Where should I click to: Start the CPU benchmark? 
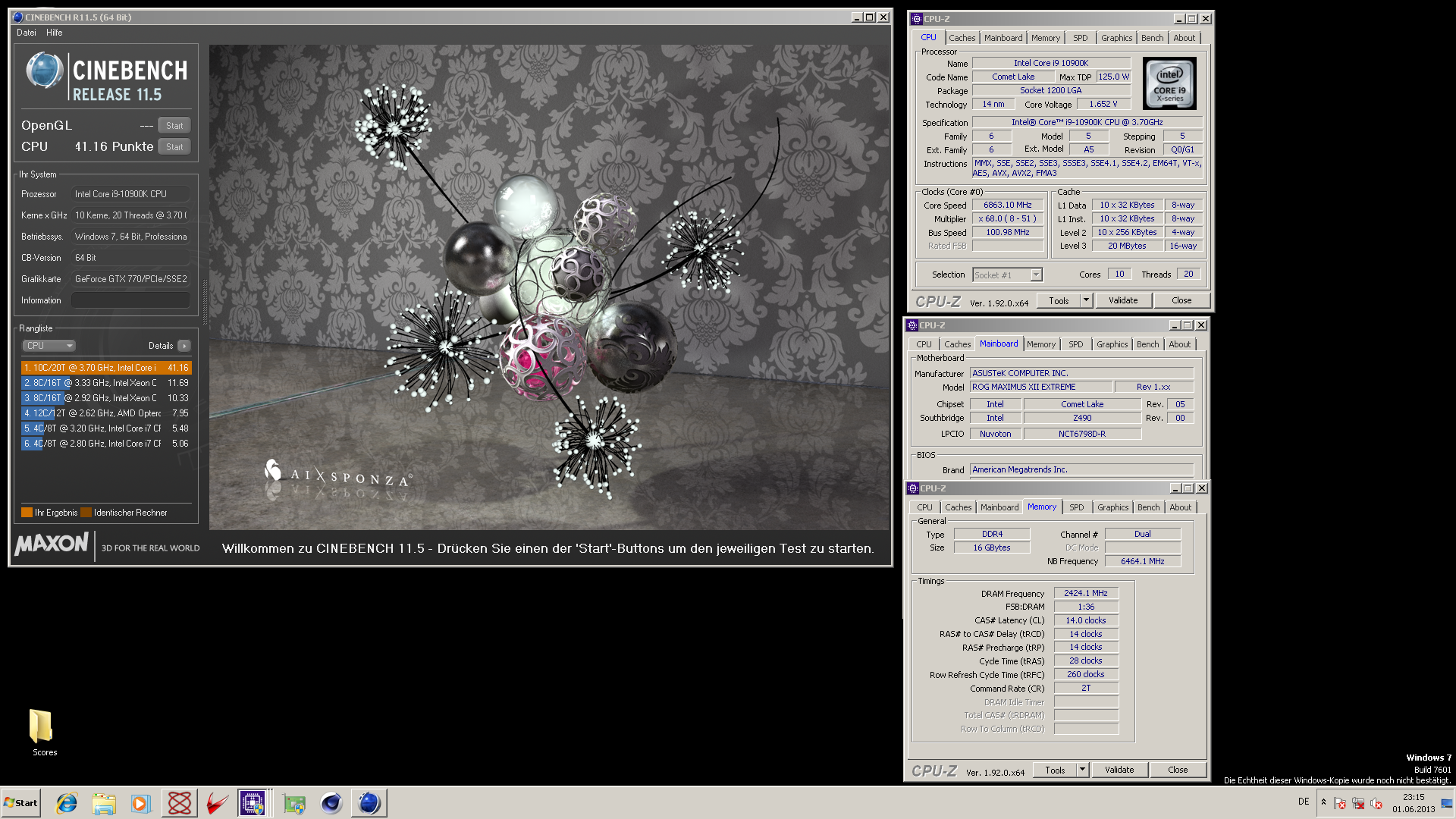pyautogui.click(x=174, y=147)
